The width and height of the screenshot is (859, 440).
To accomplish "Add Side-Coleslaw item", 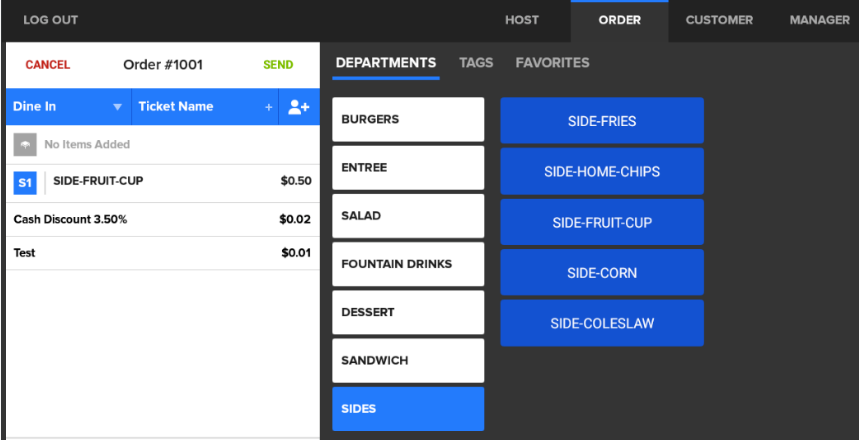I will coord(602,323).
